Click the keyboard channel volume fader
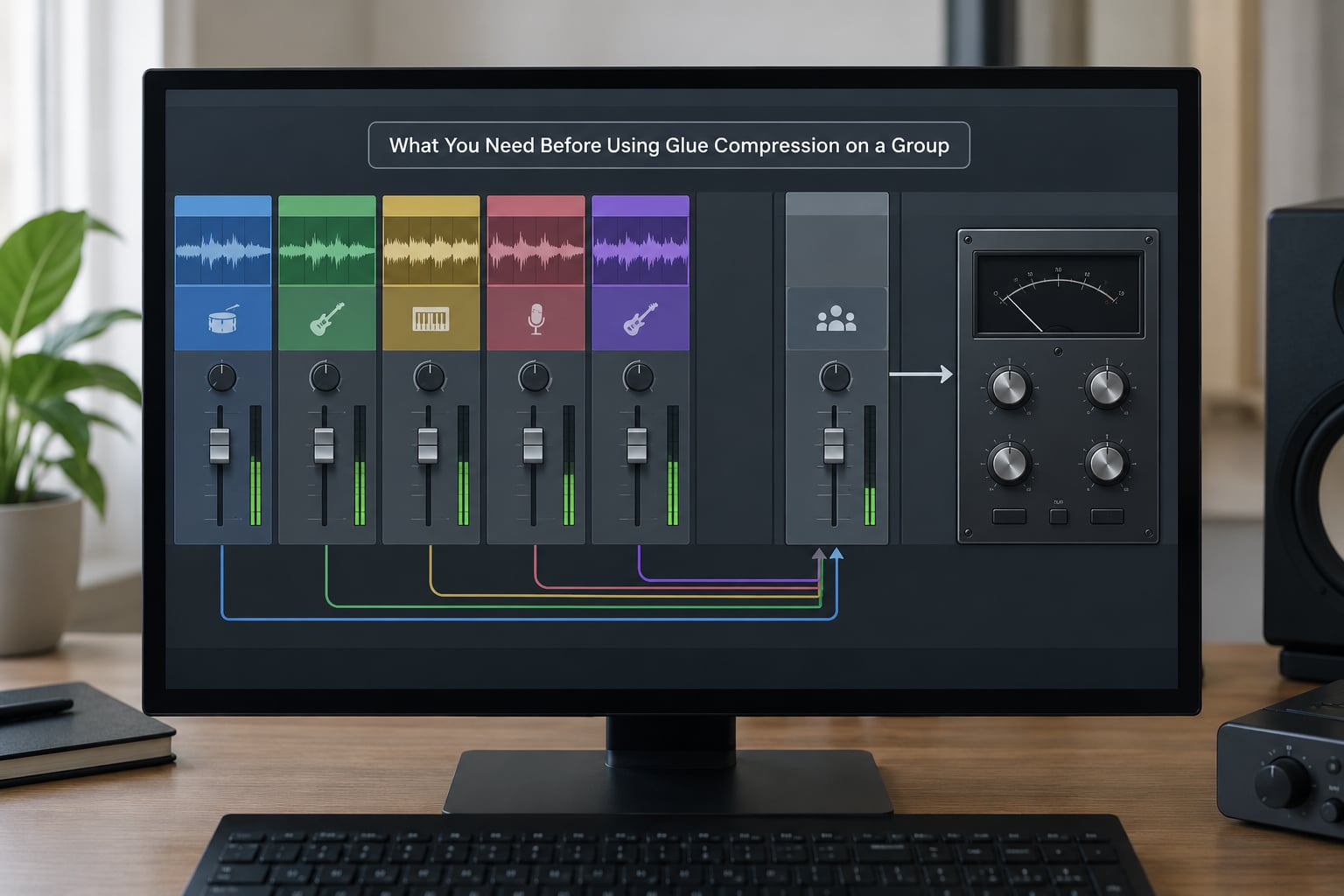This screenshot has width=1344, height=896. [428, 445]
